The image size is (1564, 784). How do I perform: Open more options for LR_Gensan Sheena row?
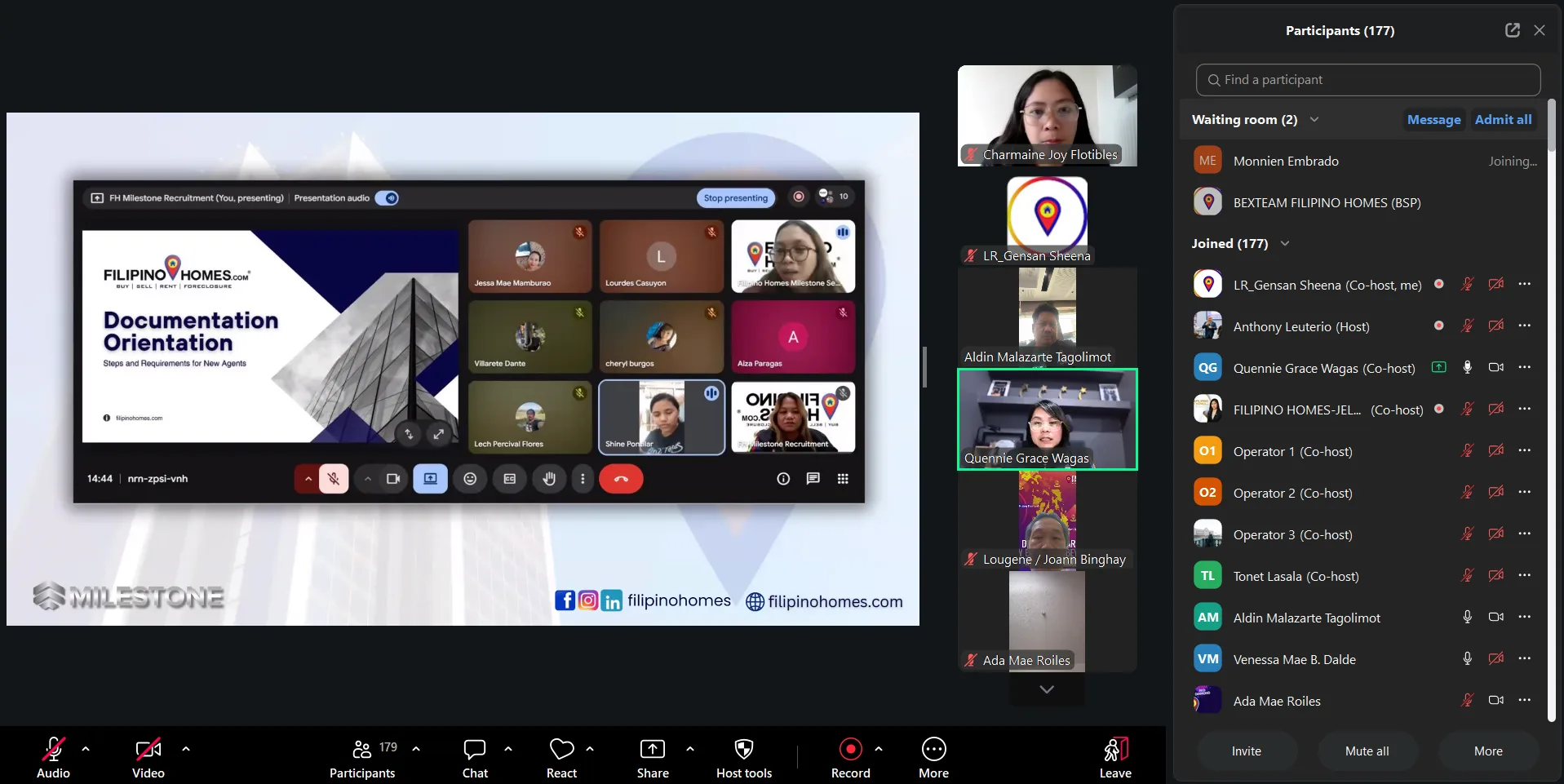point(1525,284)
